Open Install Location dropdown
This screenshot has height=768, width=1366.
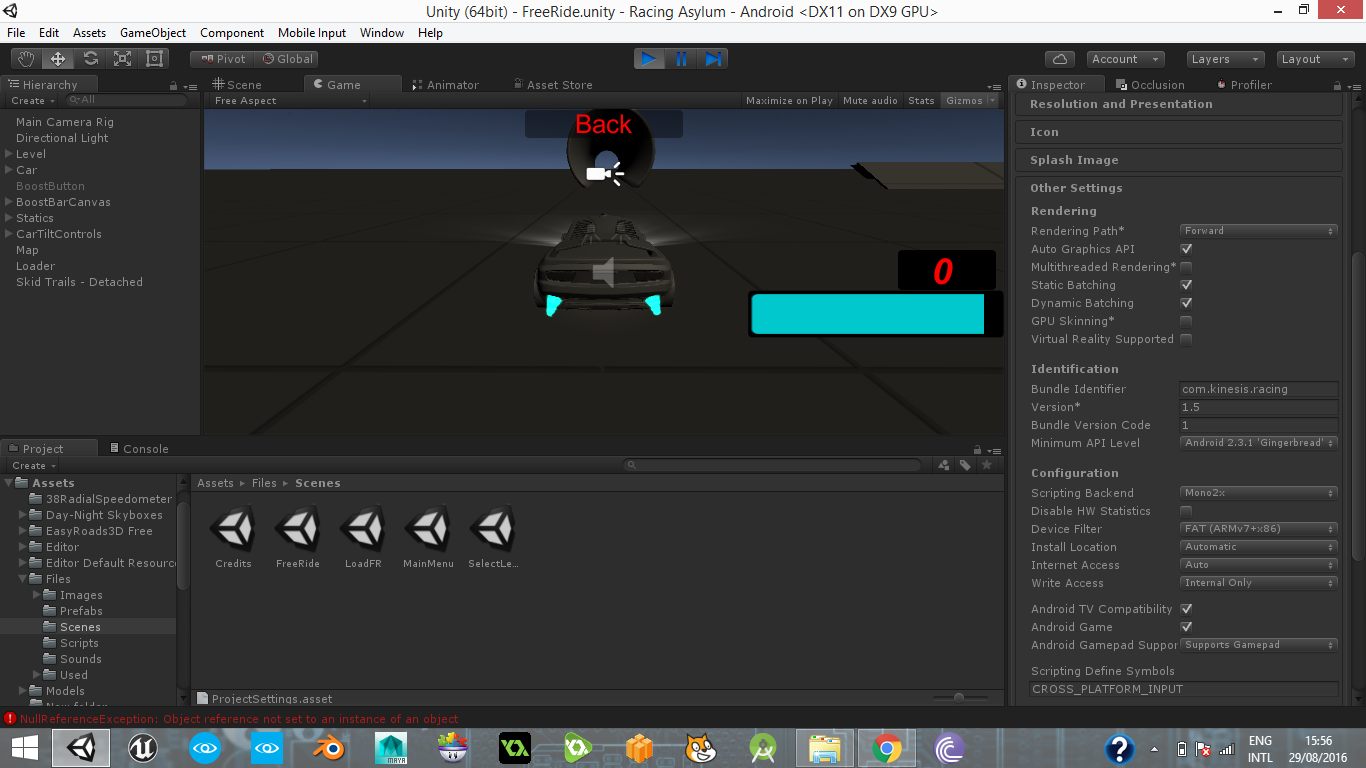click(x=1259, y=547)
